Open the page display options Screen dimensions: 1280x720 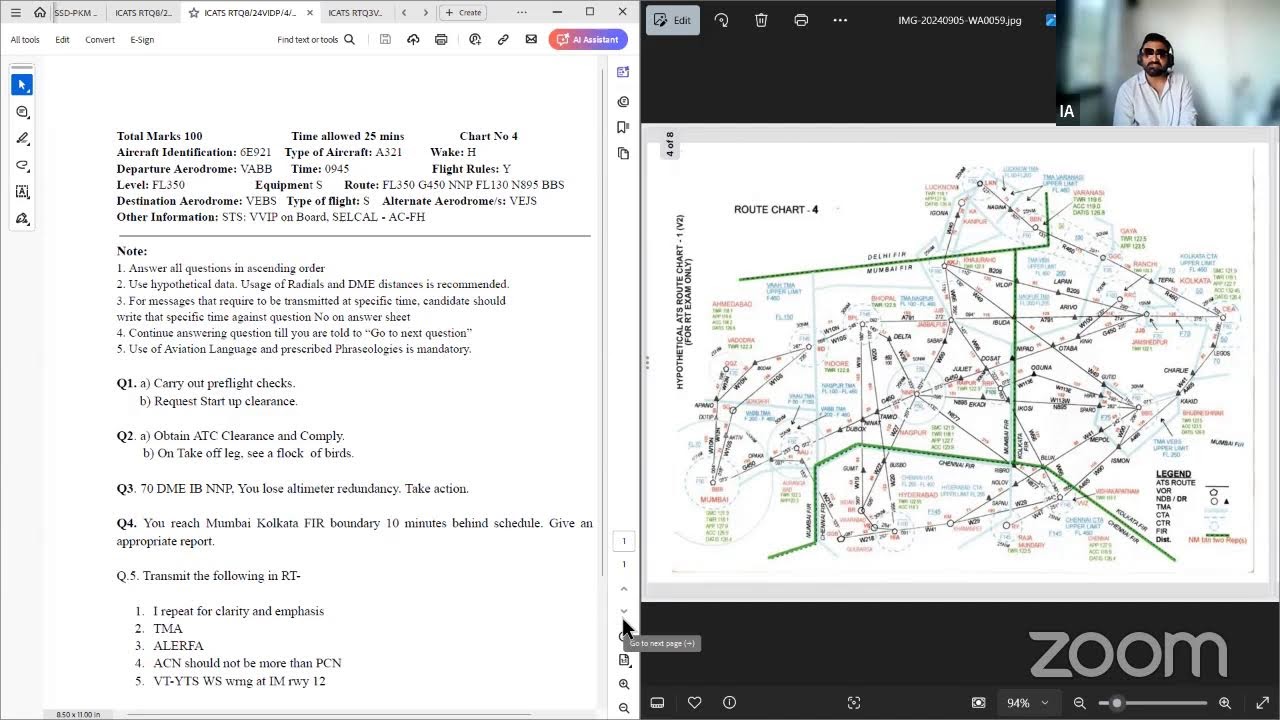[x=624, y=660]
